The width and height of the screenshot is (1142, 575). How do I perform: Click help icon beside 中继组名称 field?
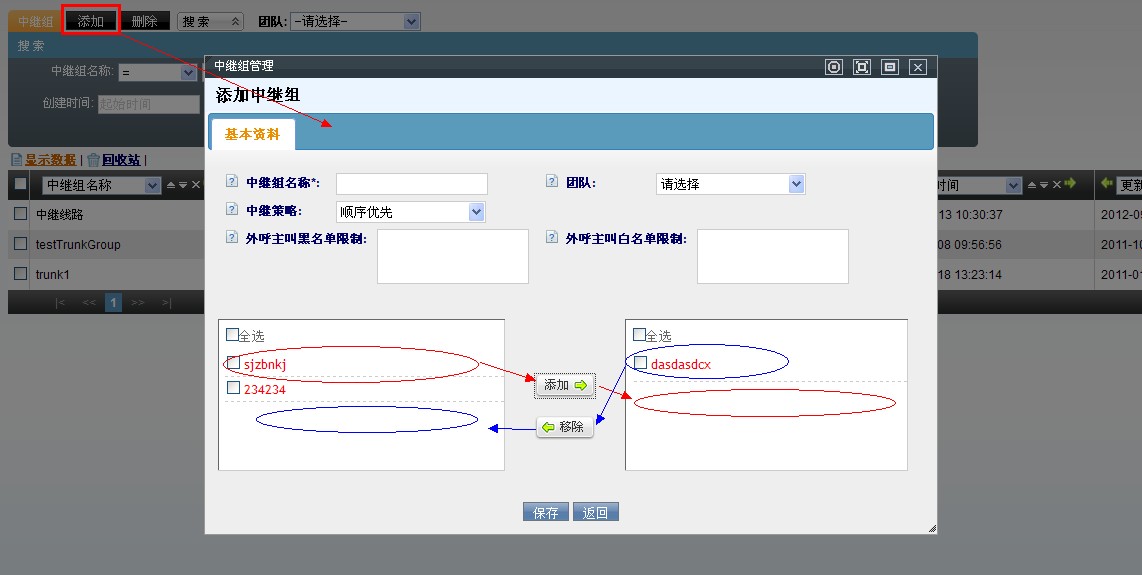tap(232, 181)
